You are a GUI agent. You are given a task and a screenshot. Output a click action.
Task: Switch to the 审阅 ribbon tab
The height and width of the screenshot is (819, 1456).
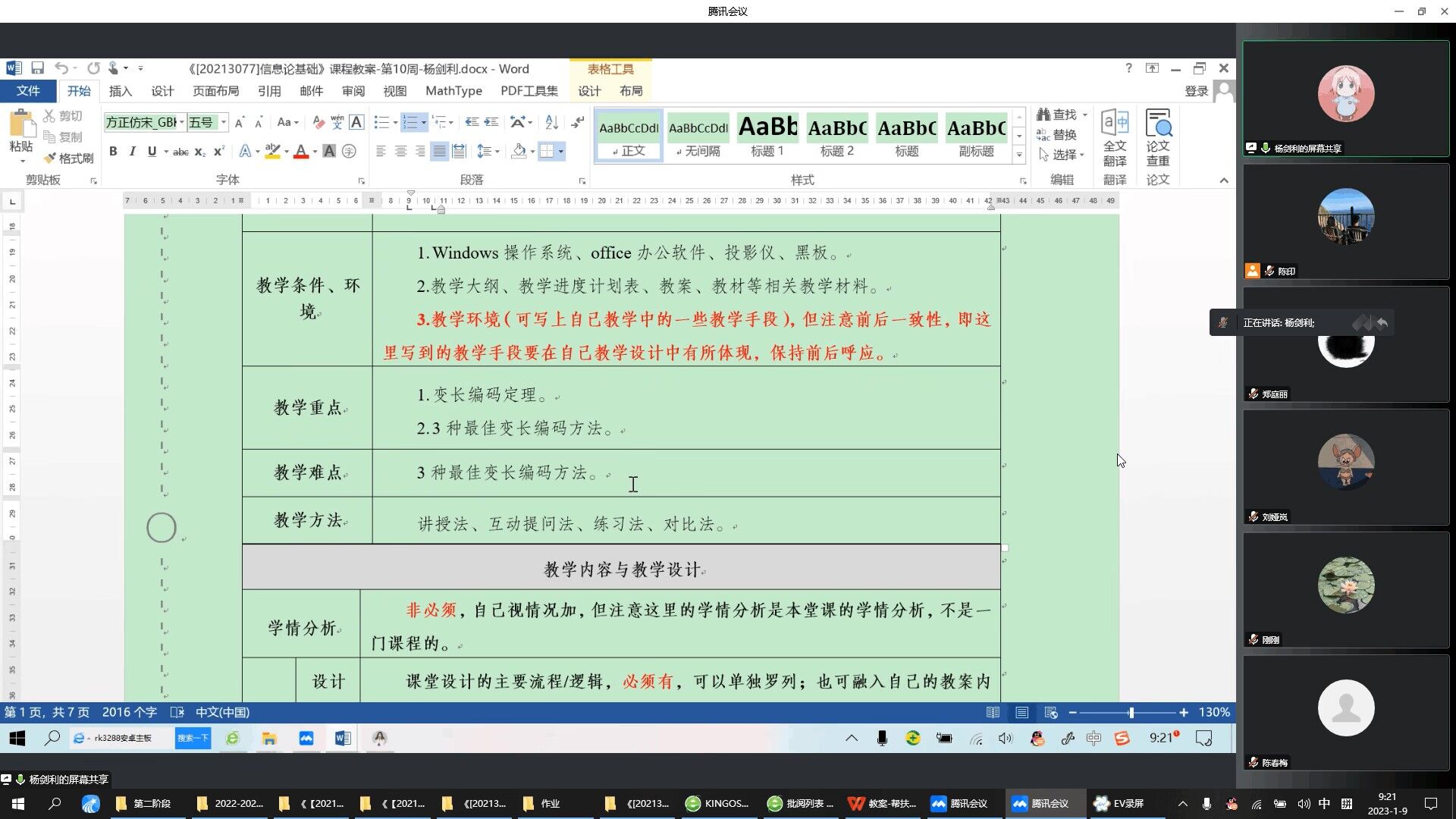353,91
